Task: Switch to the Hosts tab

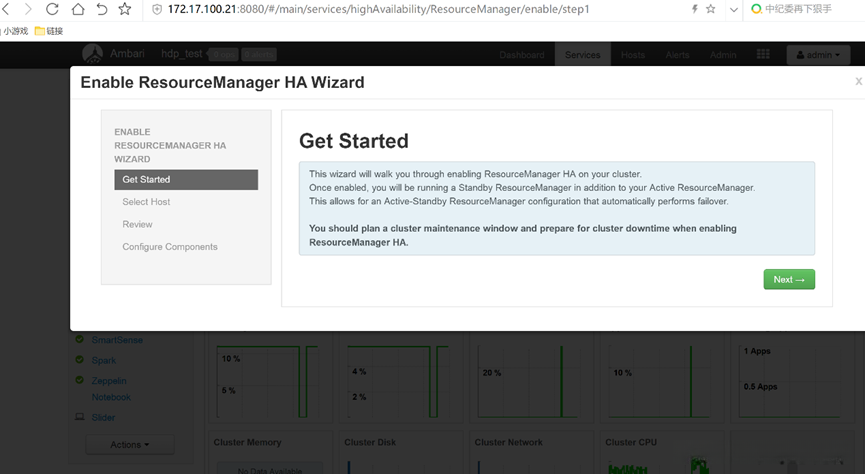Action: [633, 55]
